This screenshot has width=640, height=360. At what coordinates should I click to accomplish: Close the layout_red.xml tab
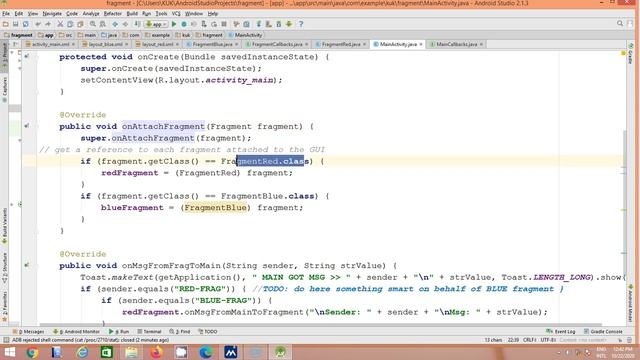pyautogui.click(x=177, y=44)
